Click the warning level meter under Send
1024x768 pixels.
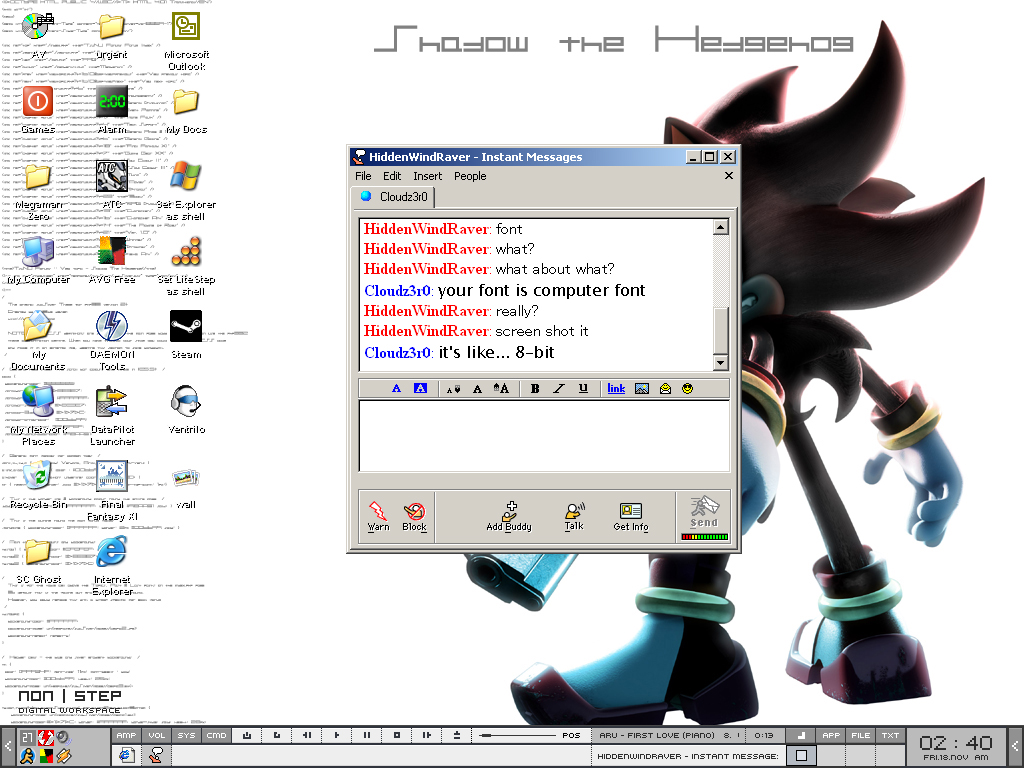[x=704, y=537]
